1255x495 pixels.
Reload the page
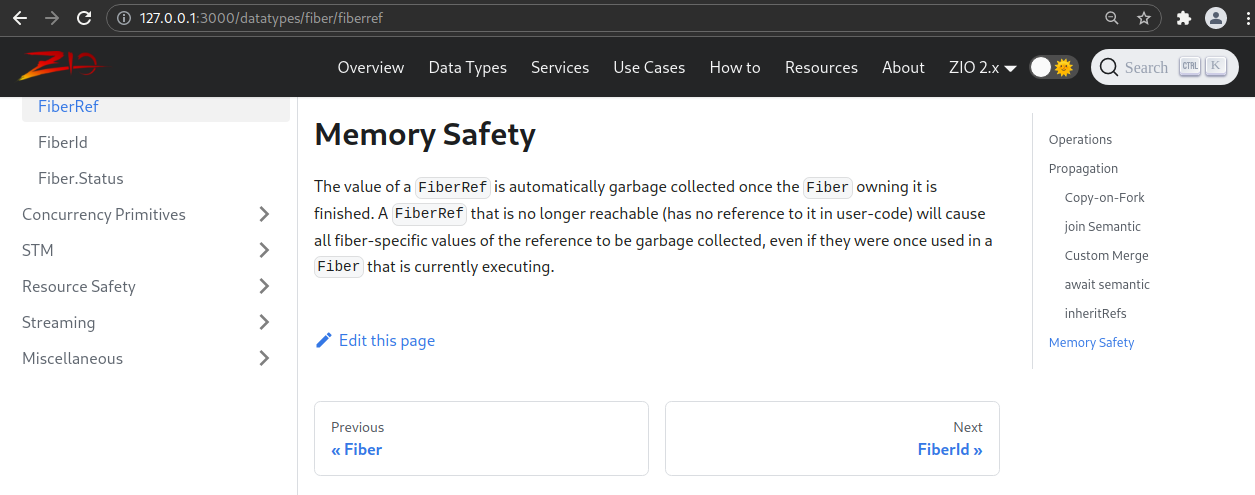84,18
